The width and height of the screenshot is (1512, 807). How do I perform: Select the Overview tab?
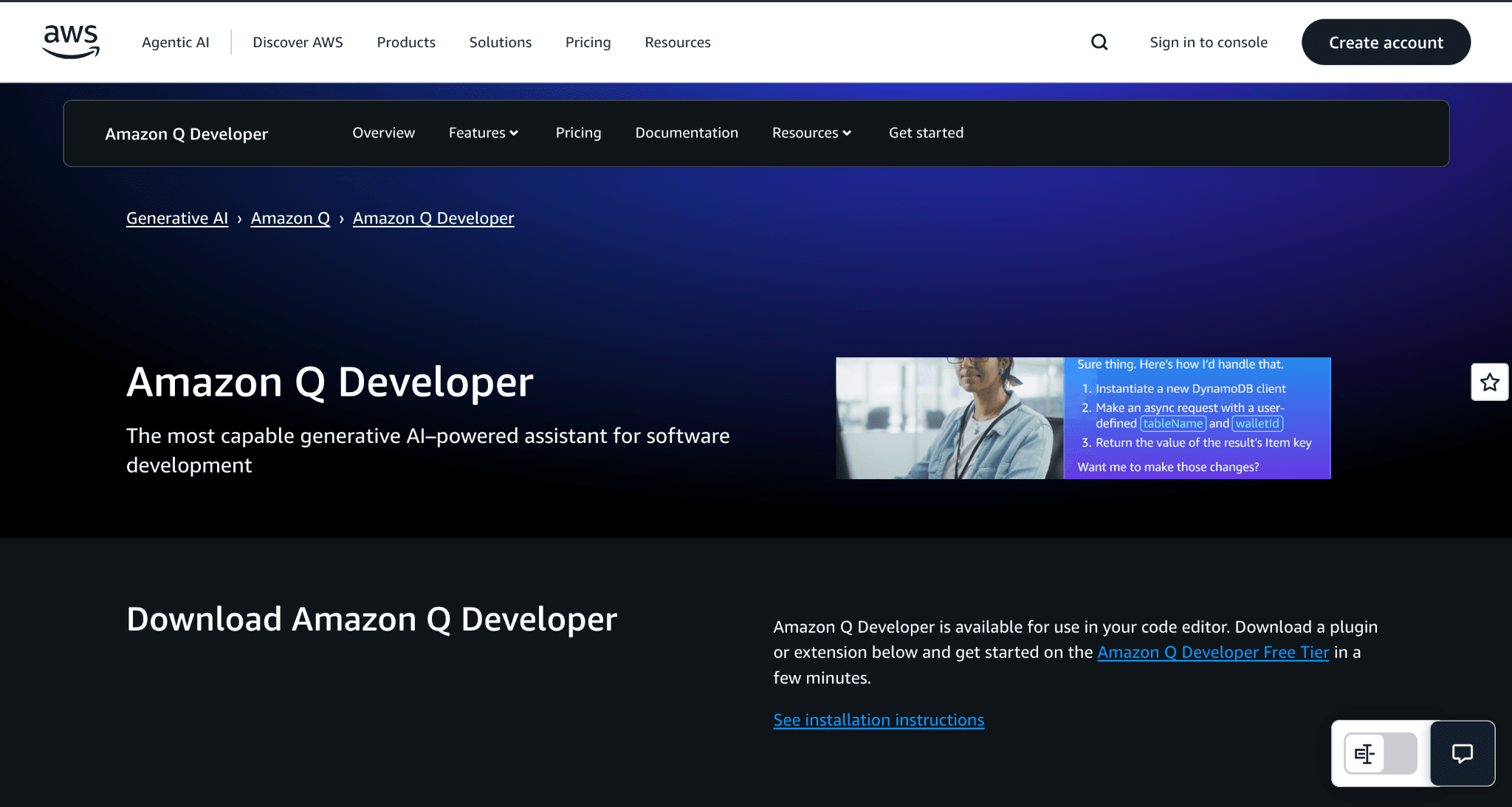click(383, 133)
